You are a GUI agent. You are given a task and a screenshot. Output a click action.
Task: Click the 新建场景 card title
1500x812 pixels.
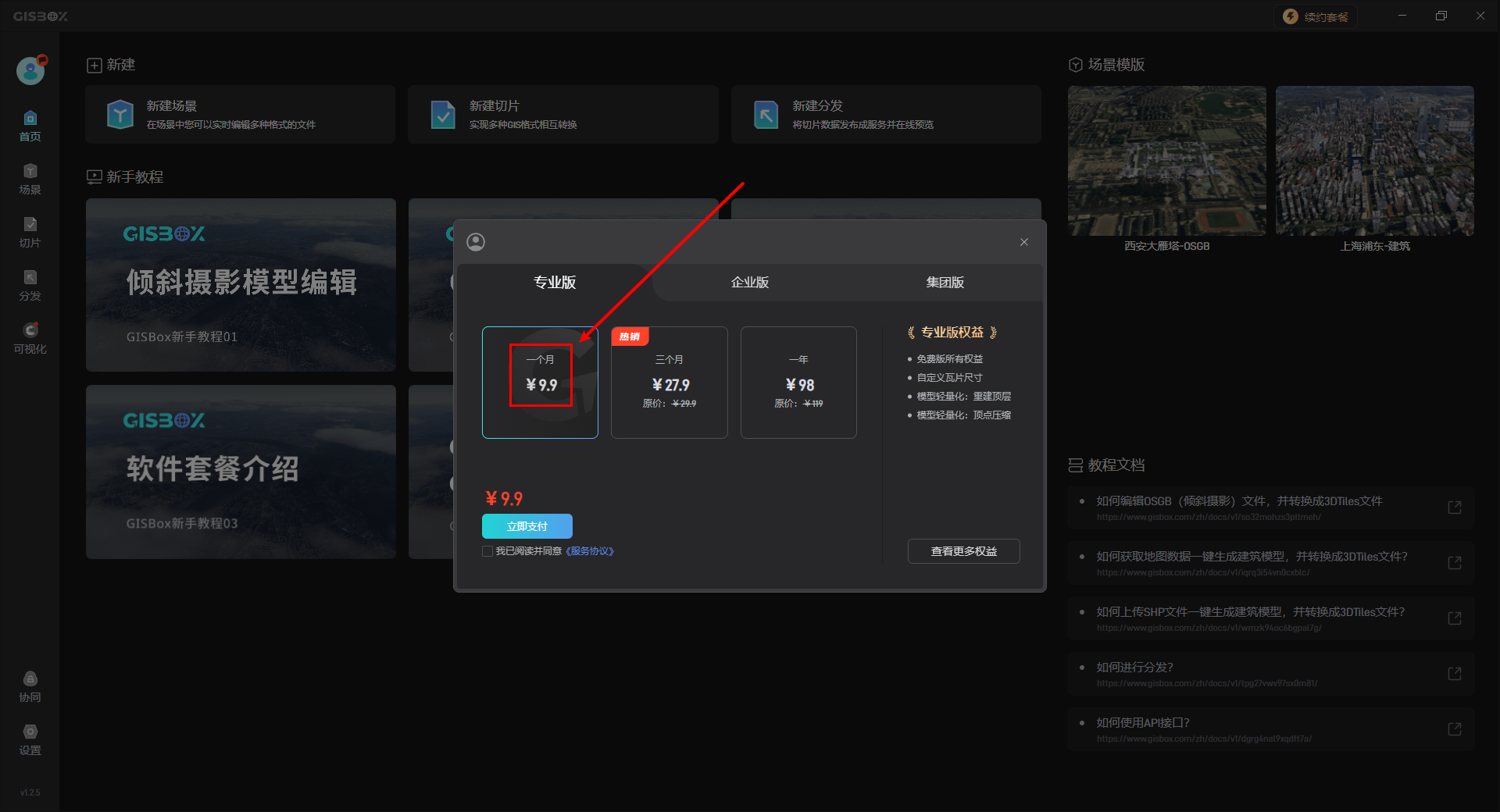(x=172, y=106)
